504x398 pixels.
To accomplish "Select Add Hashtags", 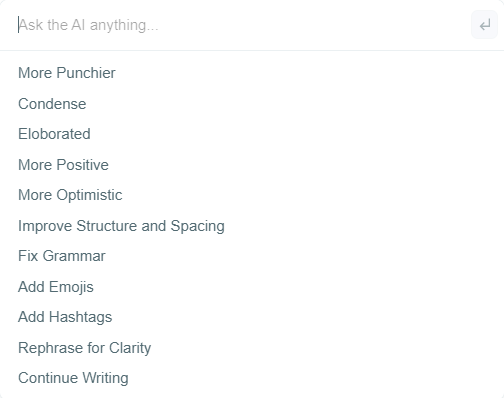I will point(65,317).
